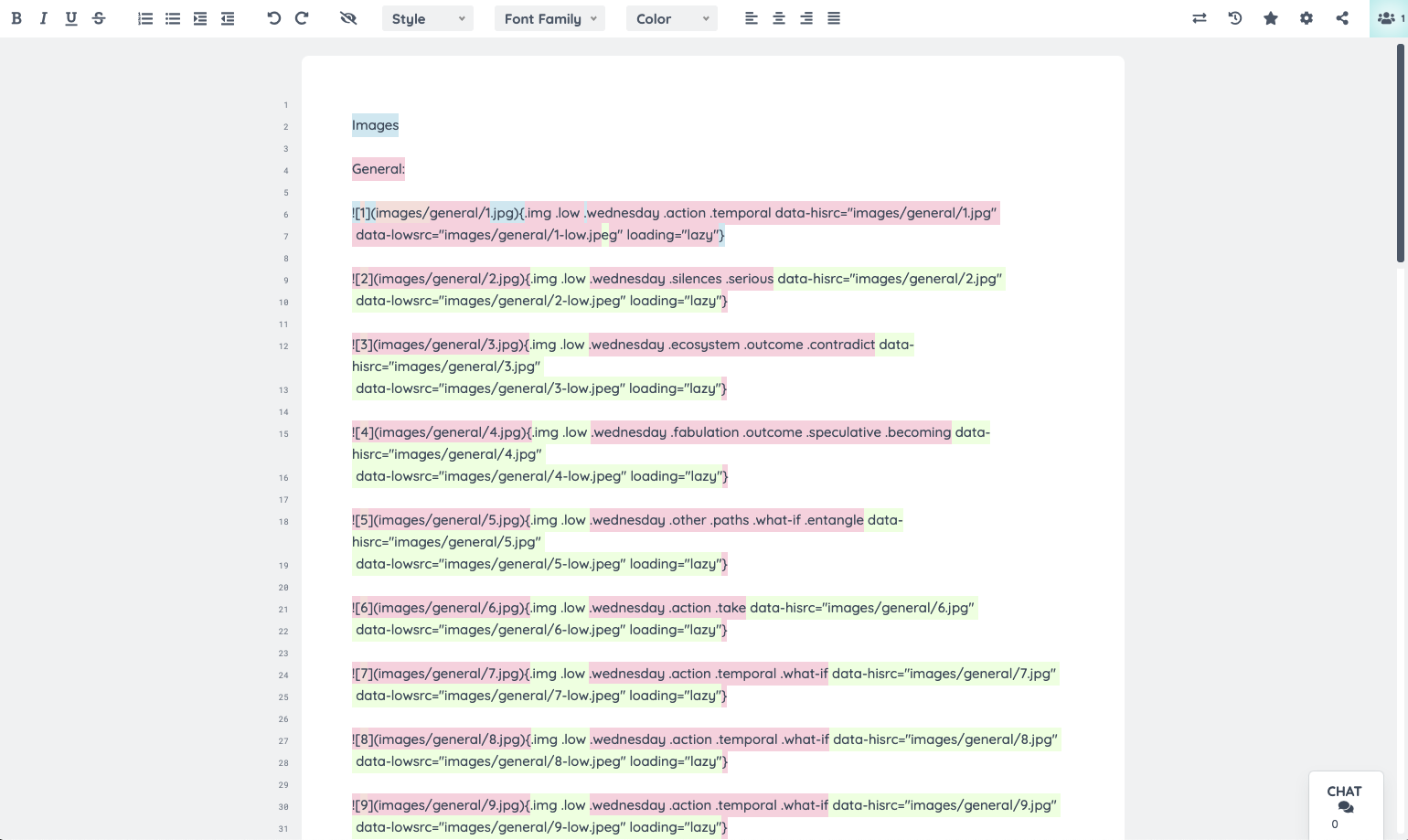Click '.other .paths' in entry 5
This screenshot has height=840, width=1408.
coord(709,520)
